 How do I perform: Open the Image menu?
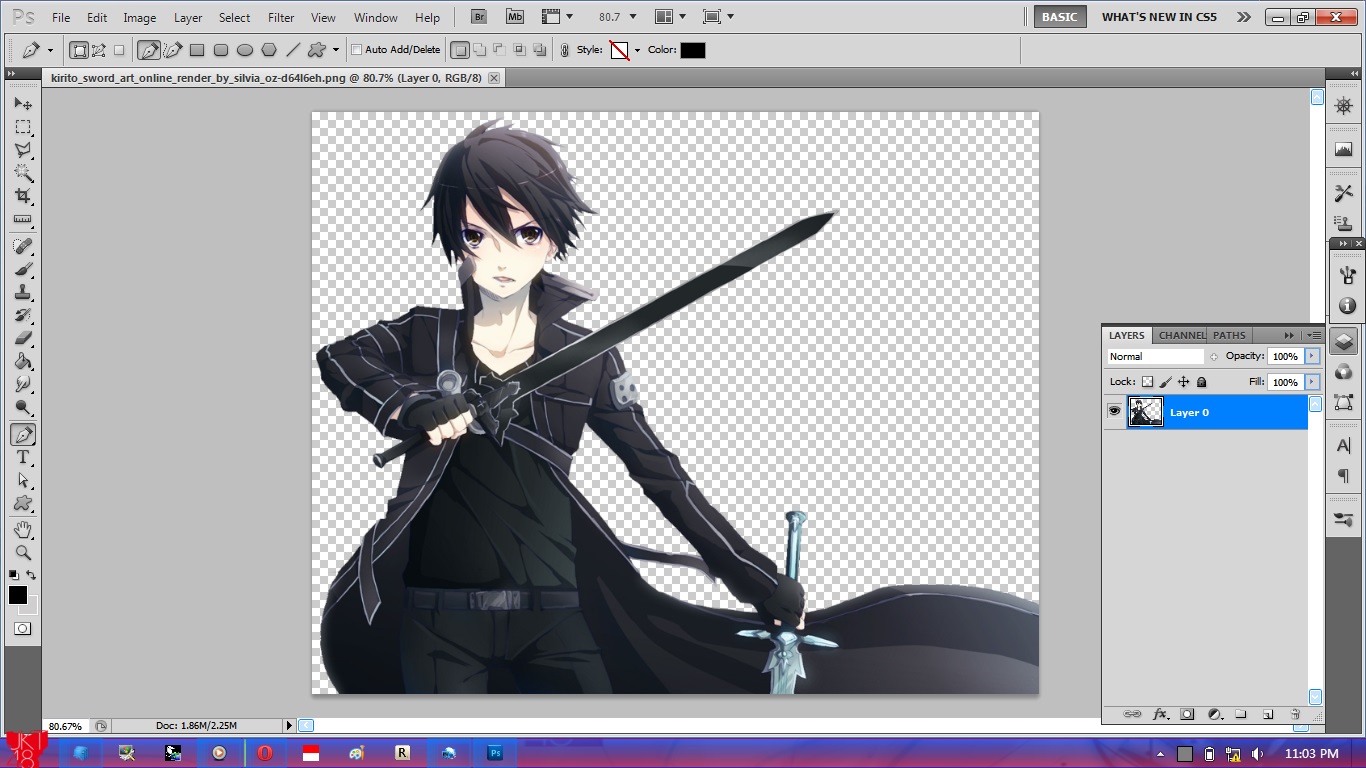139,18
